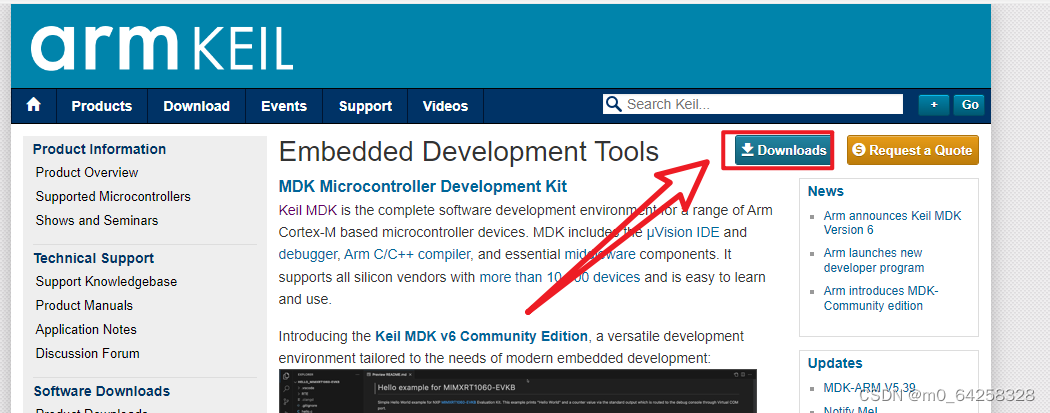Open the Events menu
This screenshot has height=413, width=1050.
coord(284,106)
